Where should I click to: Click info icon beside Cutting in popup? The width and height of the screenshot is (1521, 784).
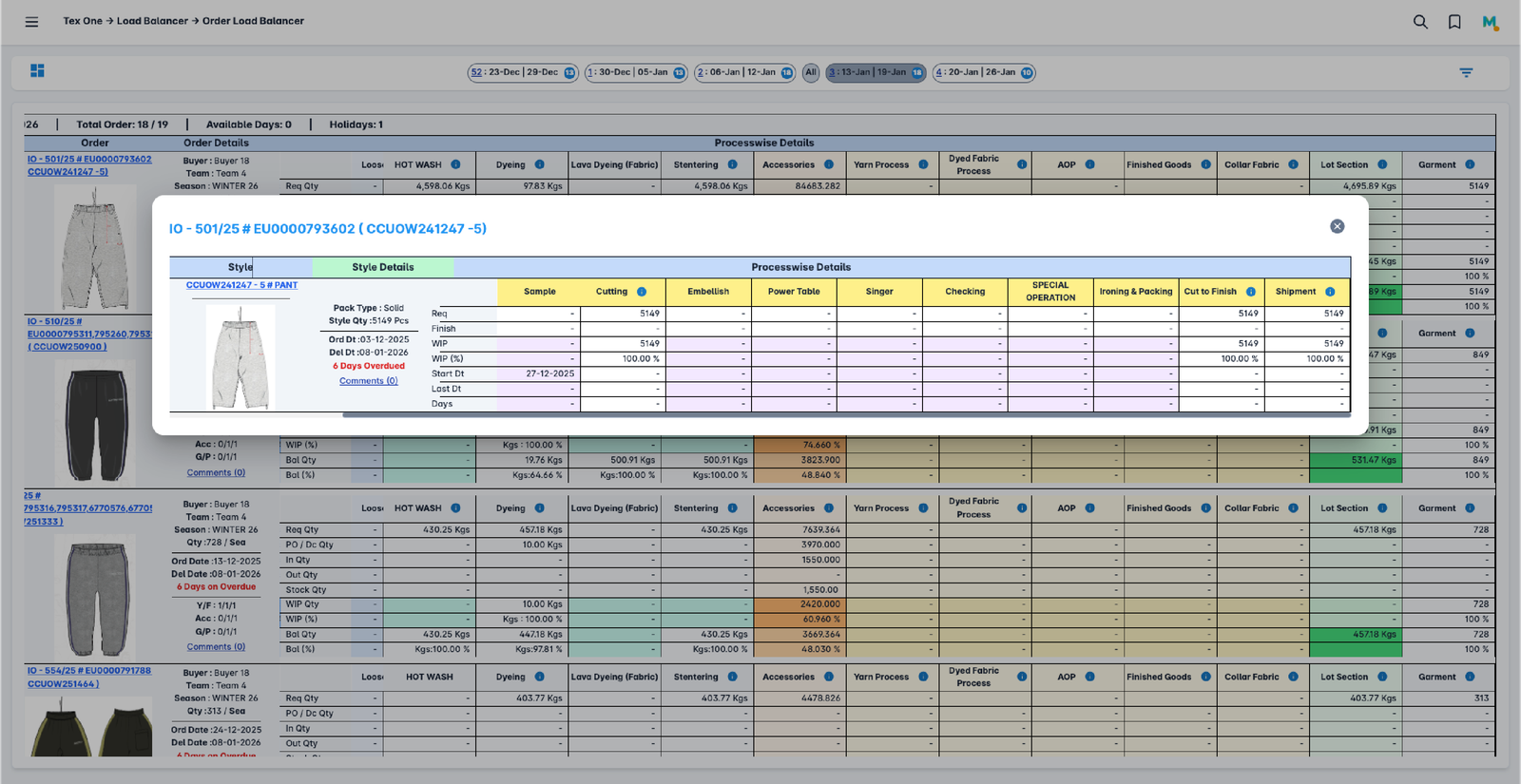click(642, 292)
